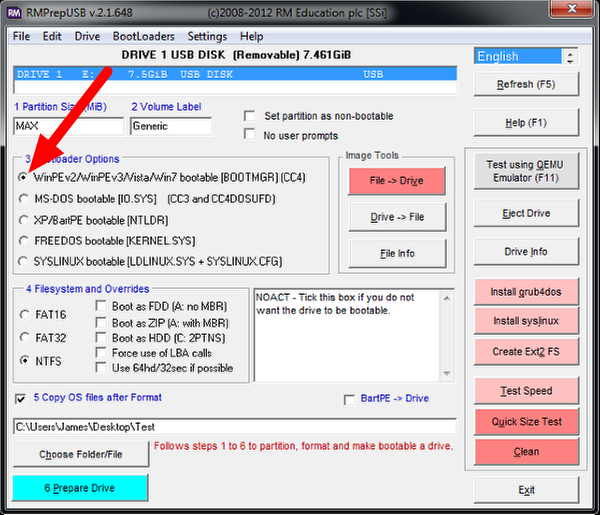Click the RM application icon in title bar
600x515 pixels.
(x=14, y=13)
